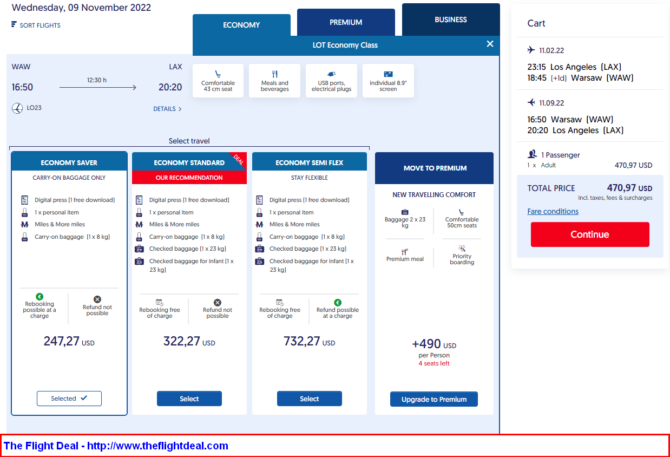Viewport: 670px width, 457px height.
Task: Click the USB ports, electrical plugs tile
Action: [x=331, y=81]
